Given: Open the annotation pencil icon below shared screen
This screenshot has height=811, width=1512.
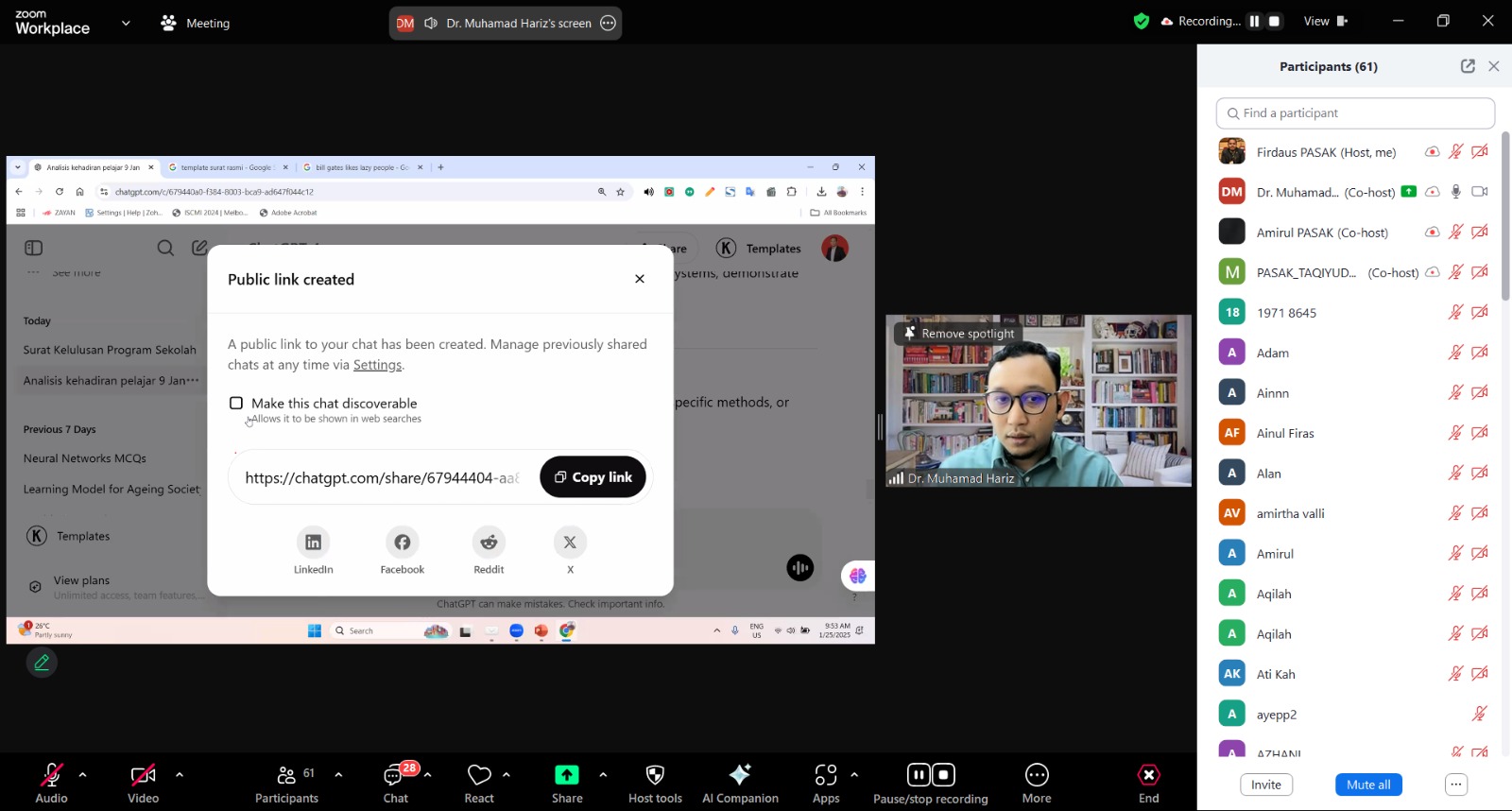Looking at the screenshot, I should [42, 663].
